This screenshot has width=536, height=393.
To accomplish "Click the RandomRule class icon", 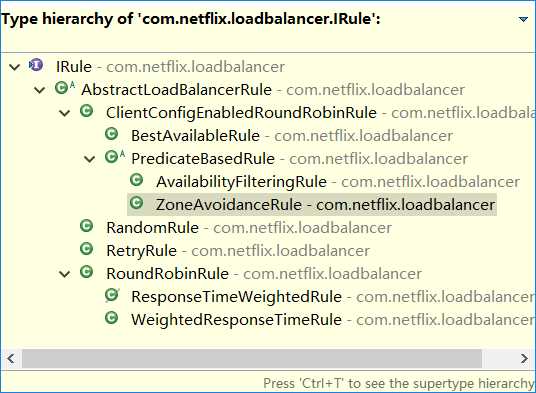I will pos(86,226).
